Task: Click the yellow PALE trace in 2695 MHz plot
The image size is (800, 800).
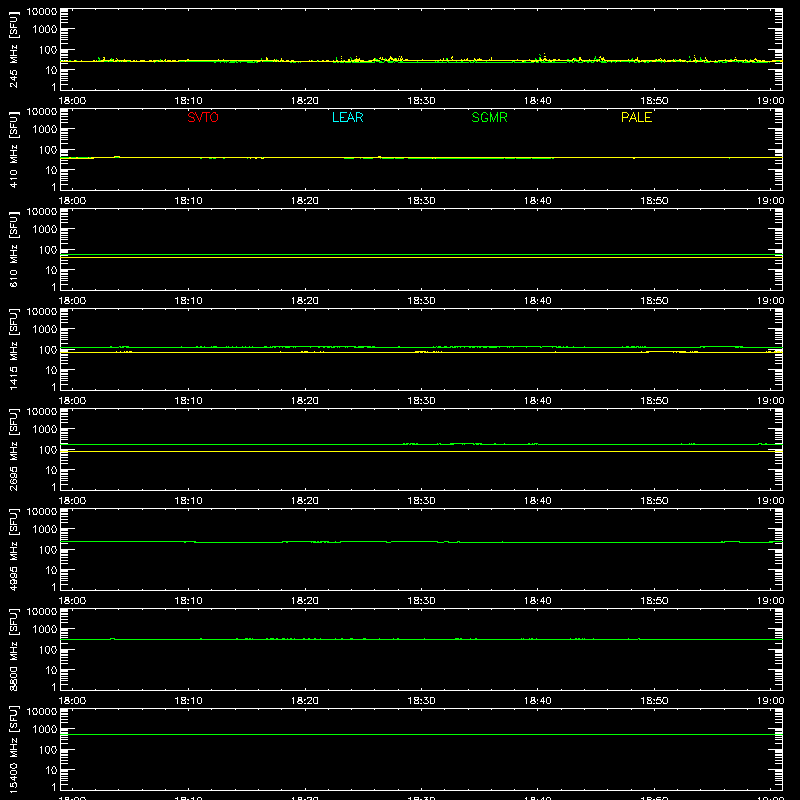Action: (x=421, y=452)
